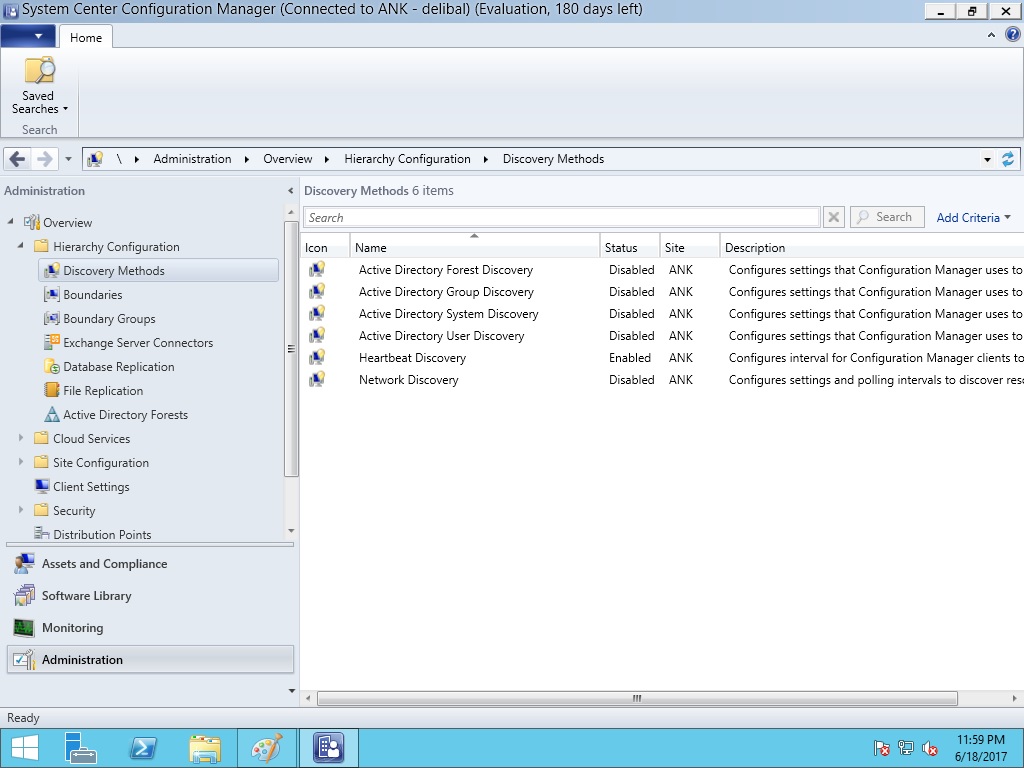The height and width of the screenshot is (768, 1024).
Task: Click the Help question mark icon
Action: pos(1012,34)
